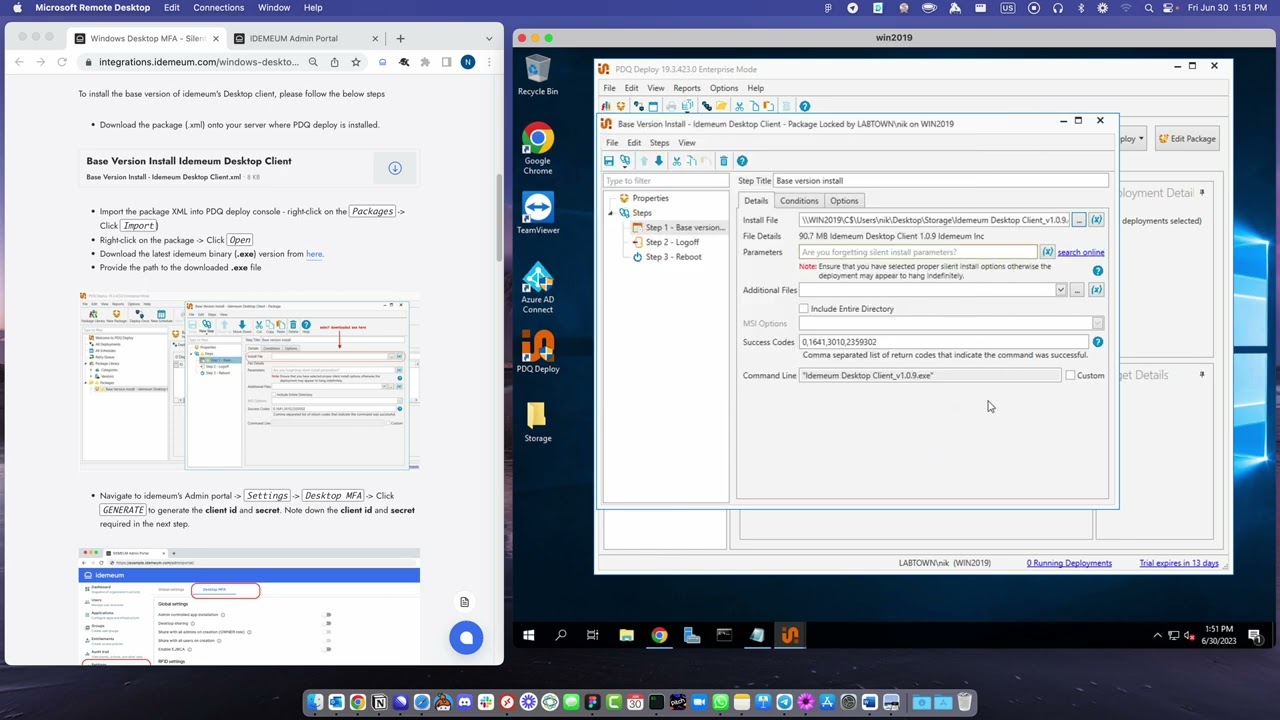Delete step using trash can icon
The image size is (1280, 720).
point(723,161)
